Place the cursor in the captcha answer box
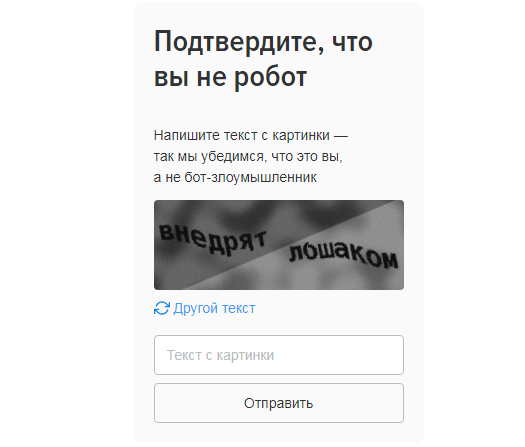 coord(279,355)
